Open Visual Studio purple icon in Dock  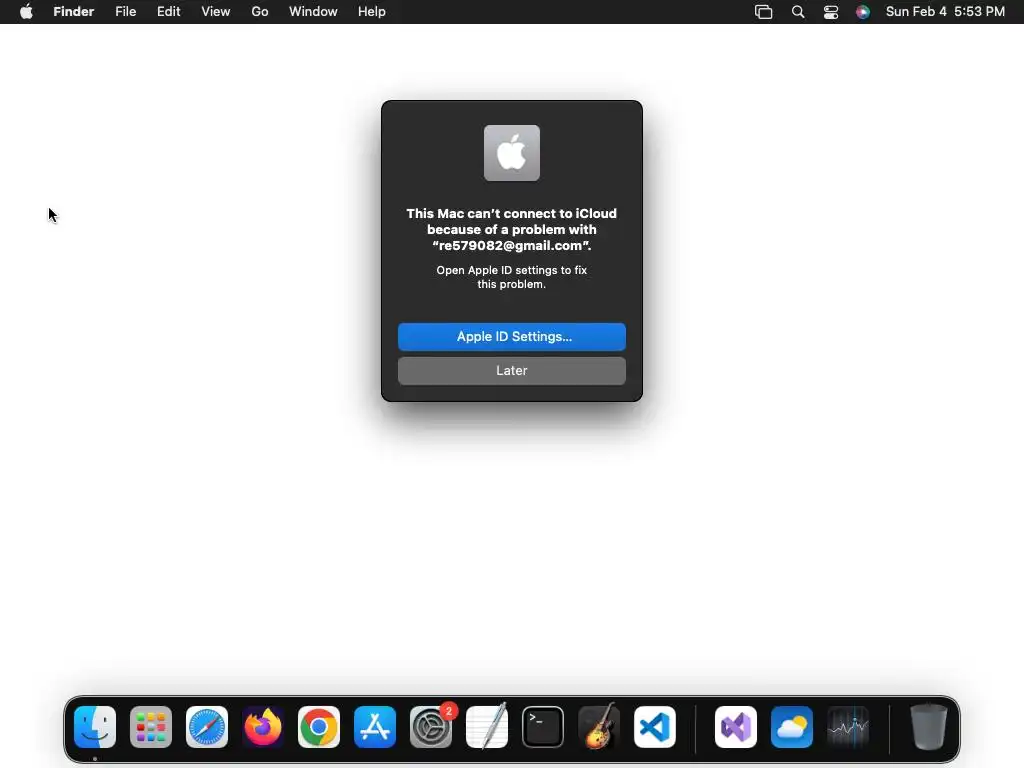click(x=736, y=727)
